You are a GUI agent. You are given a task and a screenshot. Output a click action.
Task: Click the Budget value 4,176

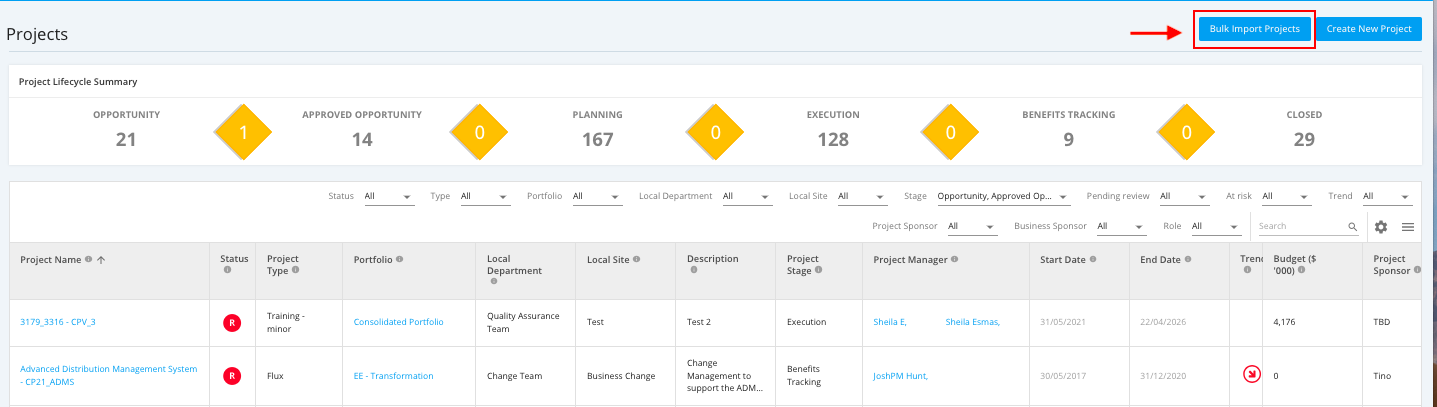pos(1285,322)
